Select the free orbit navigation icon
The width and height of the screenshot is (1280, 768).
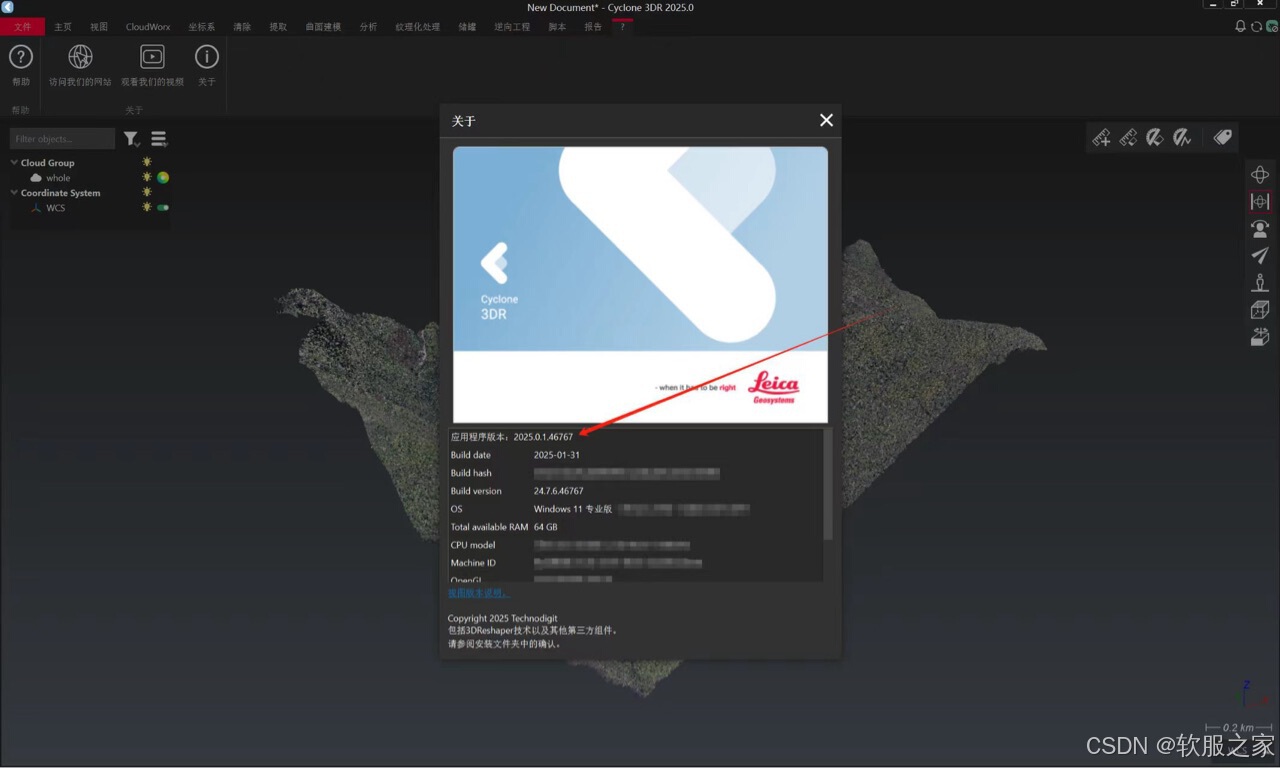[x=1260, y=175]
